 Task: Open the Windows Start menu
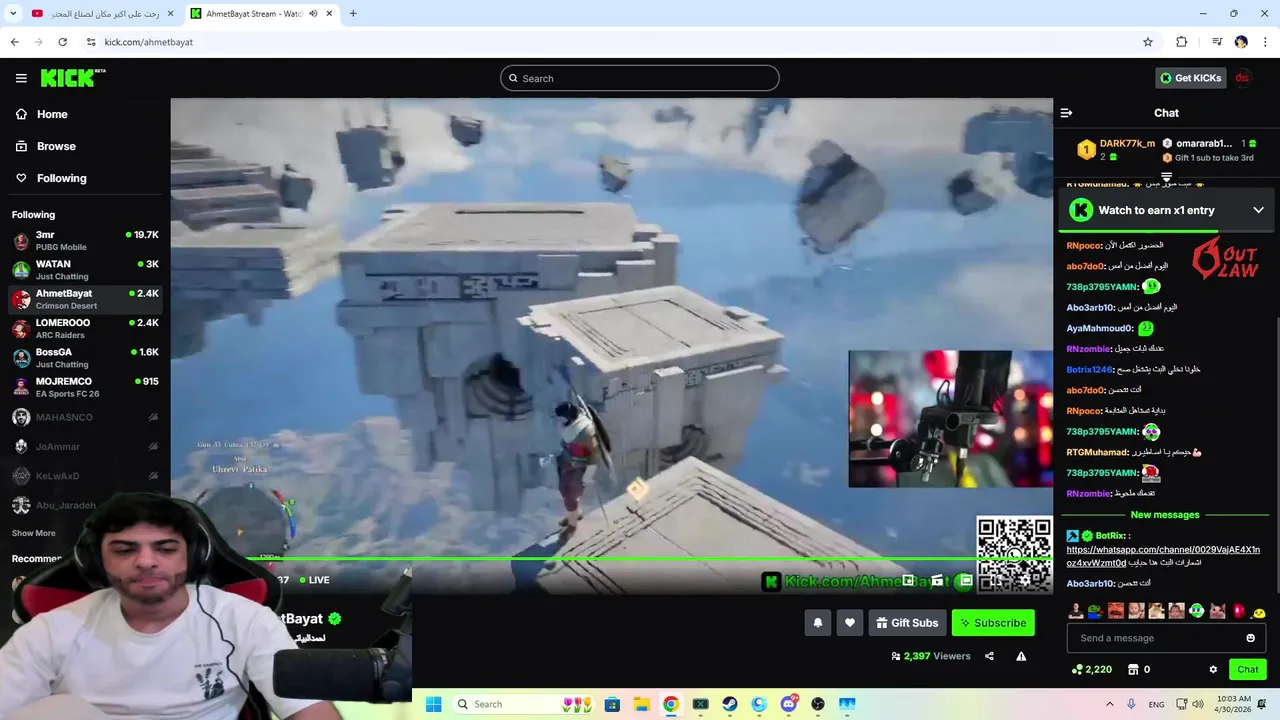tap(433, 704)
